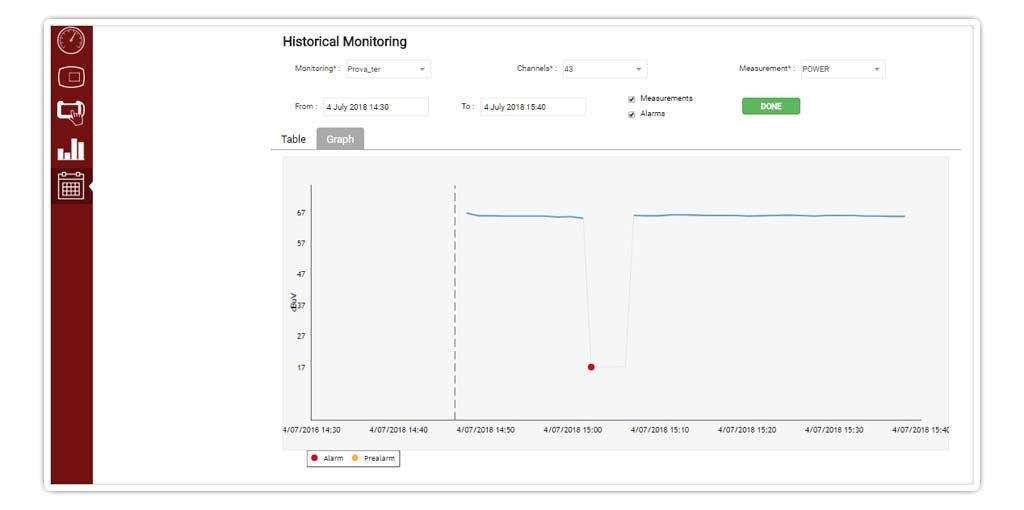Click the 4/07/2018 14:40 axis label
Viewport: 1024px width, 510px height.
398,430
